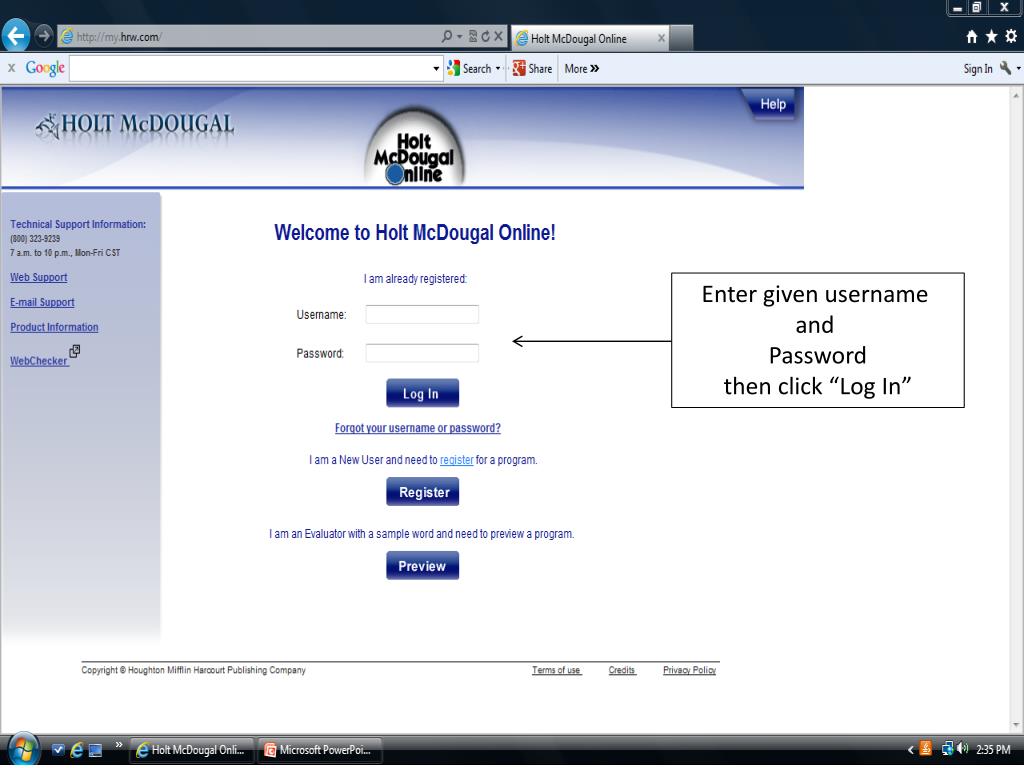Viewport: 1024px width, 768px height.
Task: Click the Username input field
Action: 422,314
